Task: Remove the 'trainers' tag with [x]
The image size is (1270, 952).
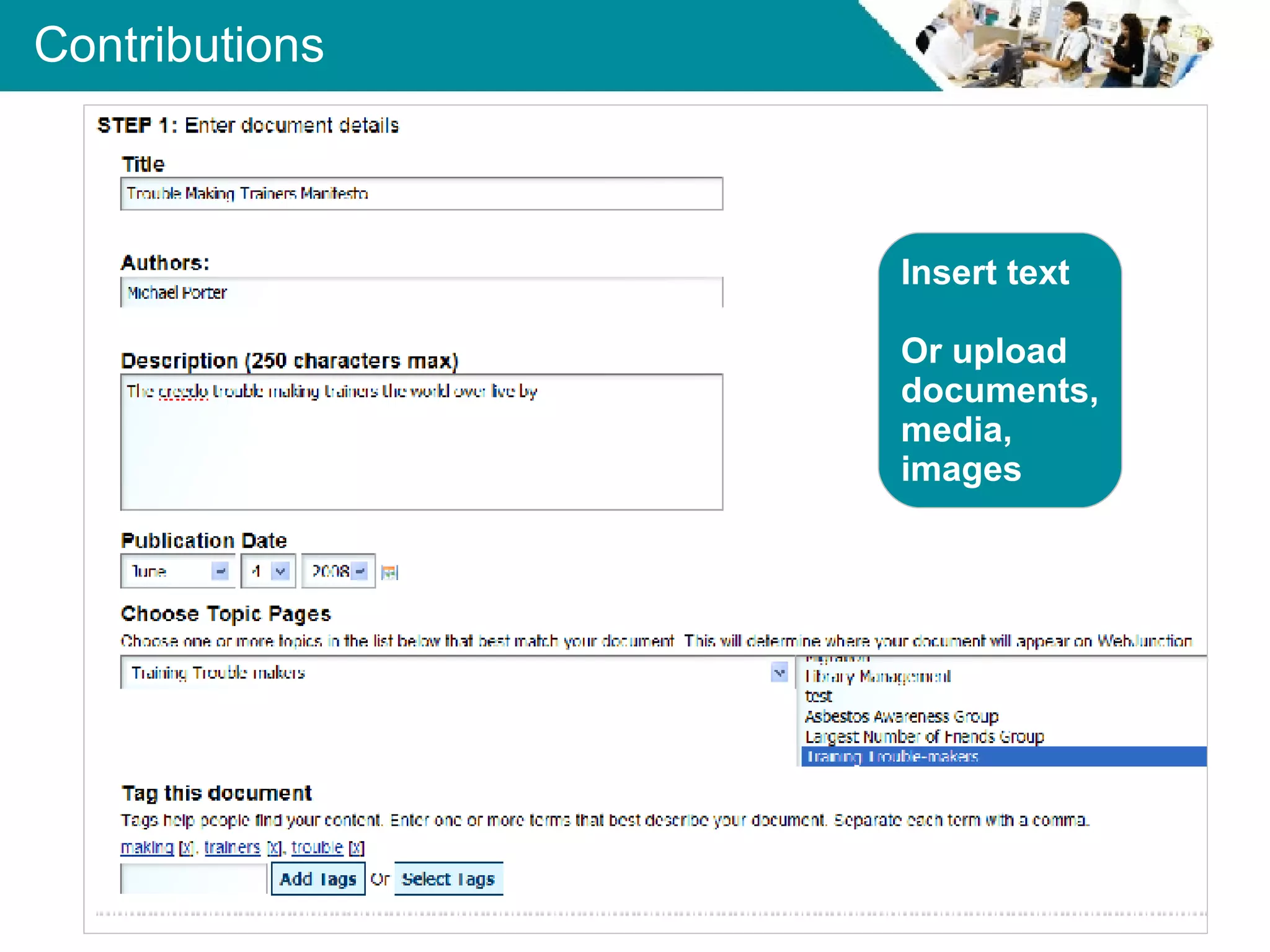Action: 274,848
